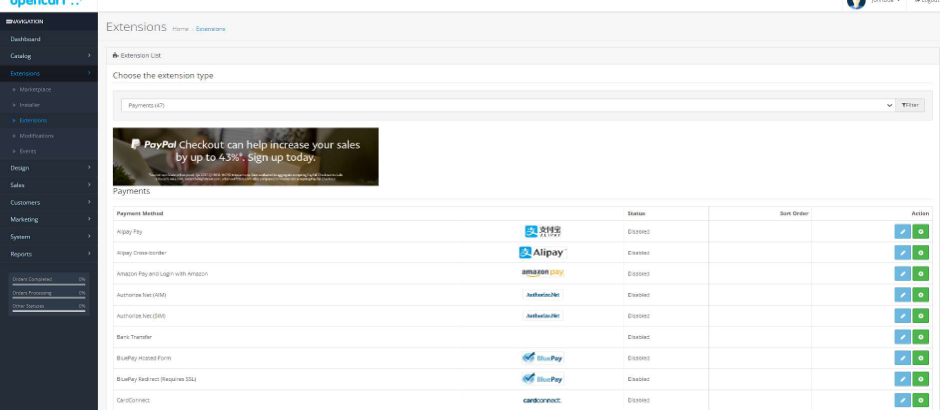Viewport: 941px width, 410px height.
Task: Click the Filter button
Action: tap(910, 105)
